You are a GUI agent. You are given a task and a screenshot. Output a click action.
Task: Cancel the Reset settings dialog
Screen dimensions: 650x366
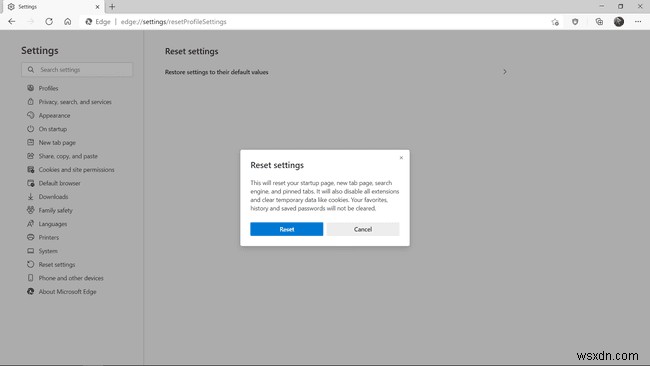pos(363,229)
